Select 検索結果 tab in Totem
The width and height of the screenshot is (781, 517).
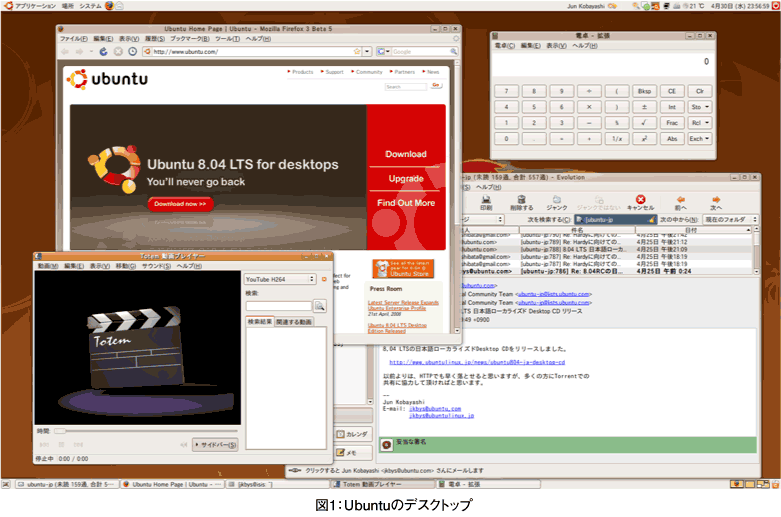260,322
